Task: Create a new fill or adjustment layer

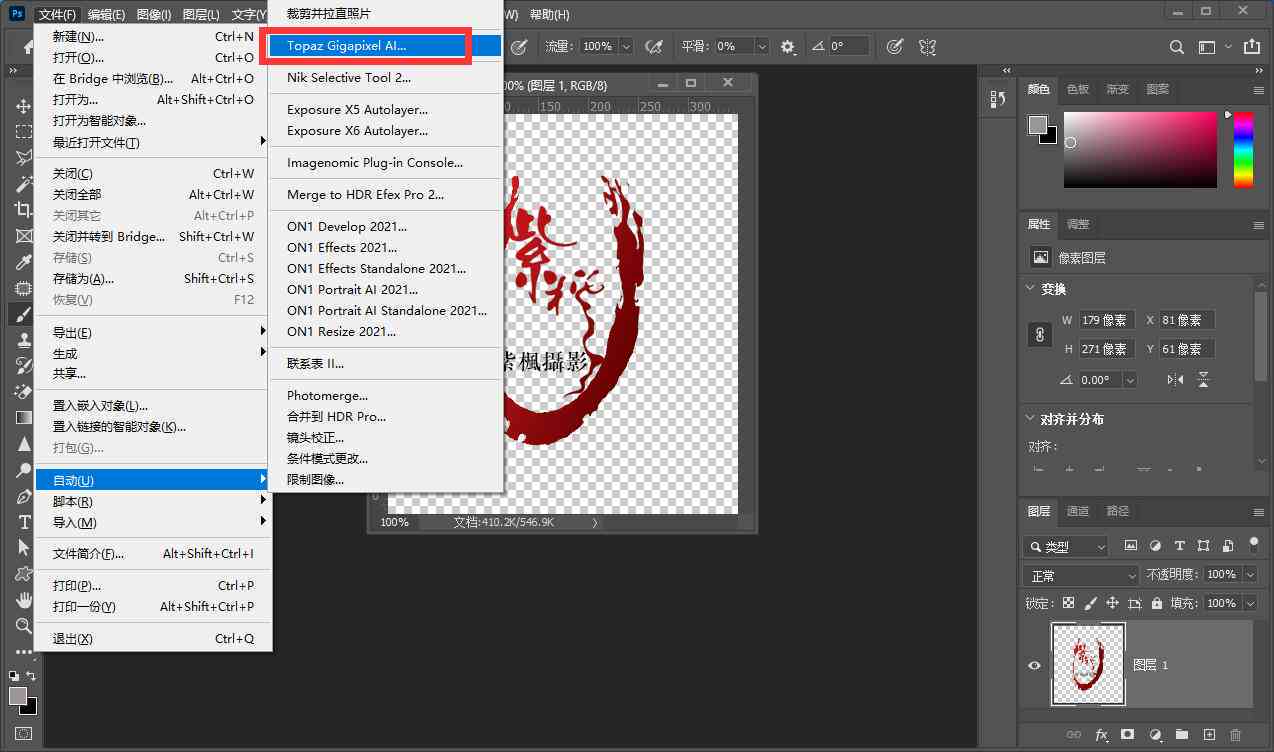Action: pyautogui.click(x=1155, y=735)
